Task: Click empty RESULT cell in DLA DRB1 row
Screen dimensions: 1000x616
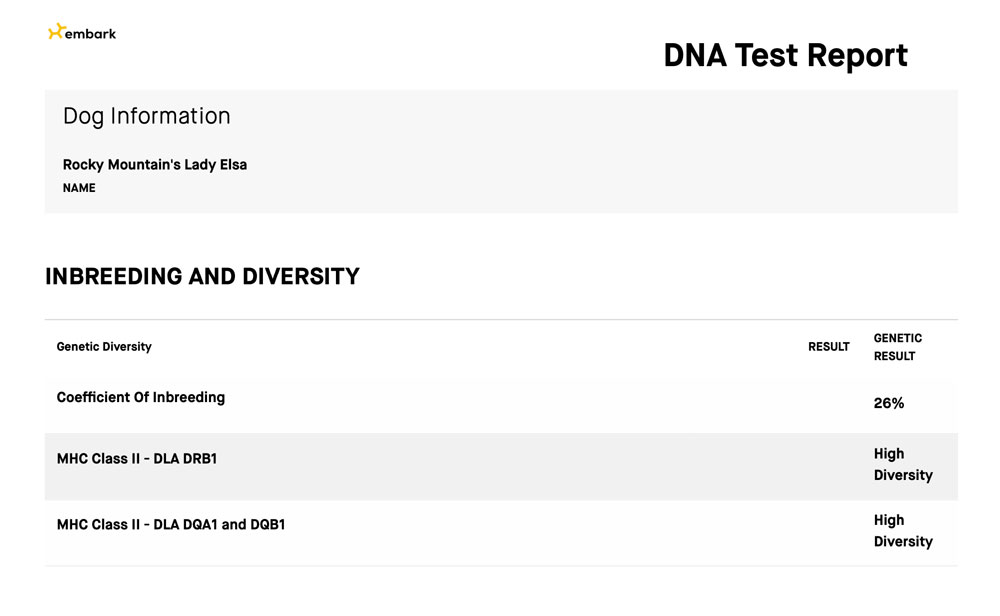Action: tap(828, 466)
